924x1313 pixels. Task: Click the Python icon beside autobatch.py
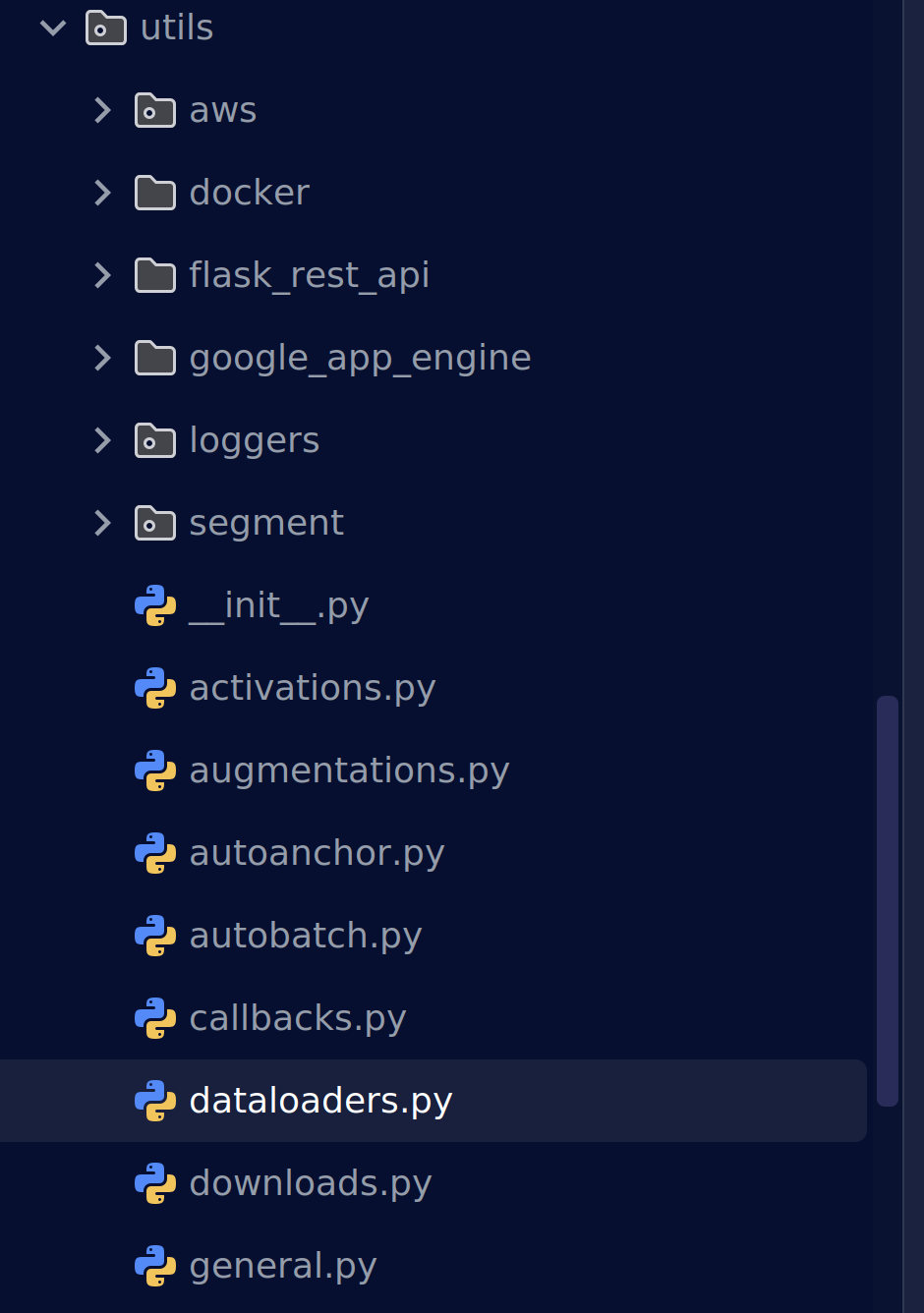pyautogui.click(x=155, y=936)
